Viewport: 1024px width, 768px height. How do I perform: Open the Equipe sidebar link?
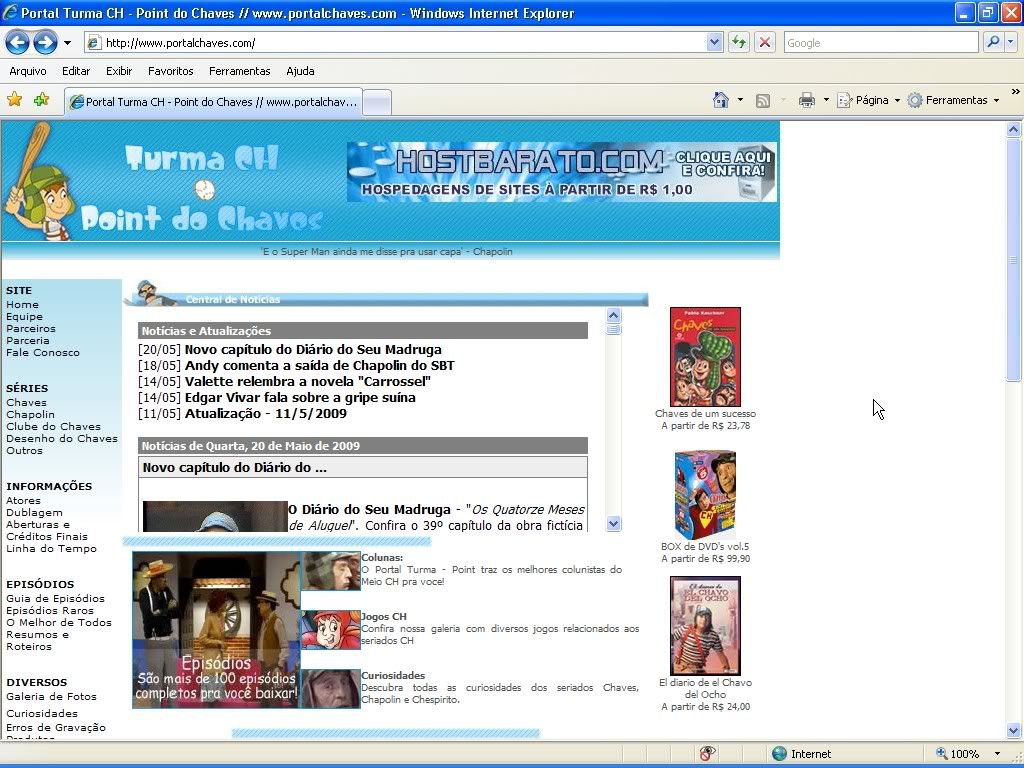tap(24, 317)
